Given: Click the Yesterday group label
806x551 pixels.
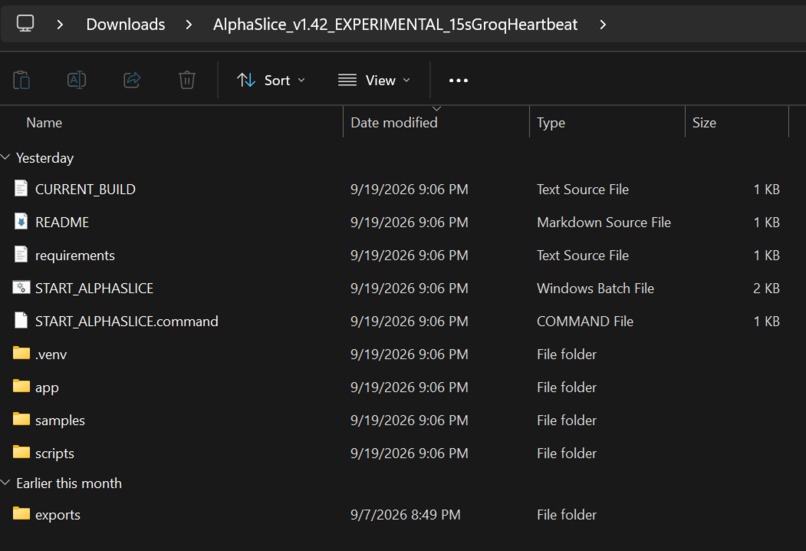Looking at the screenshot, I should (45, 158).
